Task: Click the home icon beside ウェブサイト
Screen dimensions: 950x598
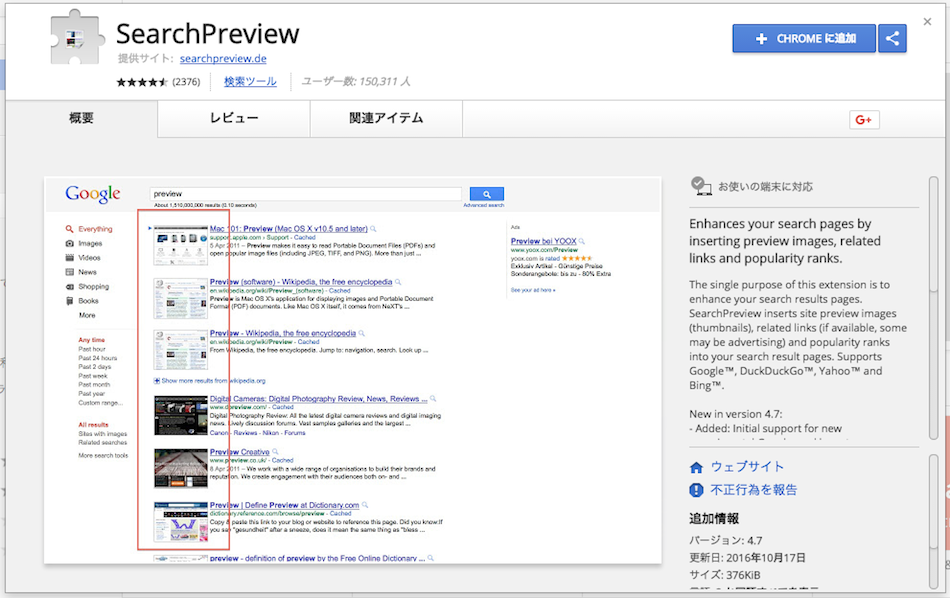Action: [696, 468]
